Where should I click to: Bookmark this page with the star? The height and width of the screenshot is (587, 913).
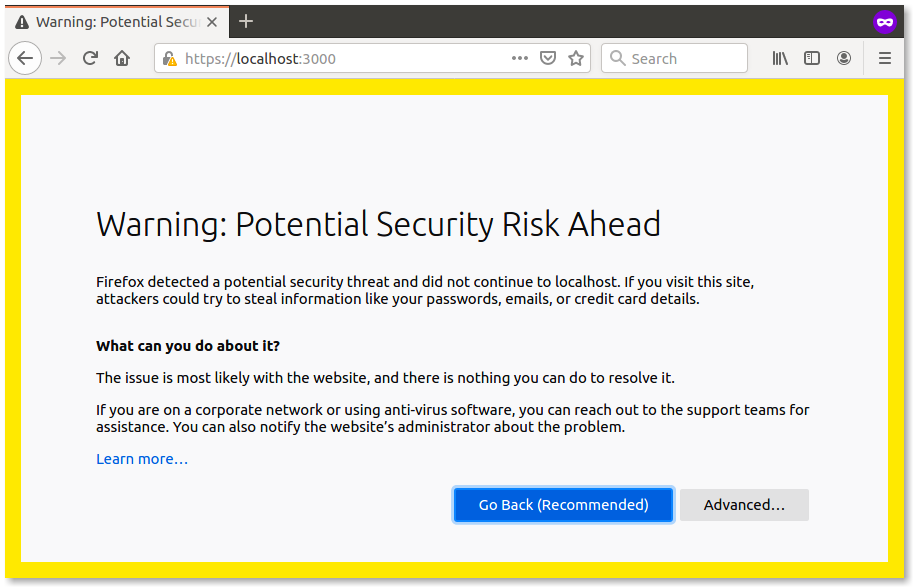click(x=576, y=59)
